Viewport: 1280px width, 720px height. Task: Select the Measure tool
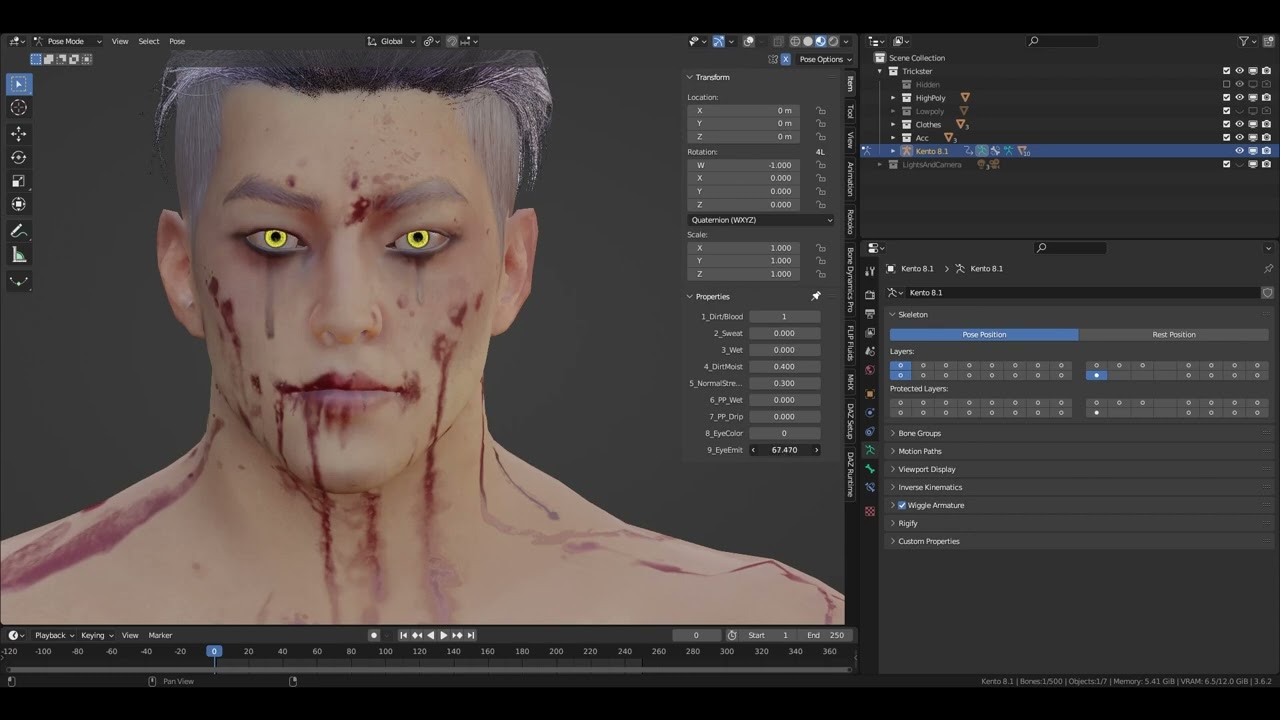pos(18,255)
